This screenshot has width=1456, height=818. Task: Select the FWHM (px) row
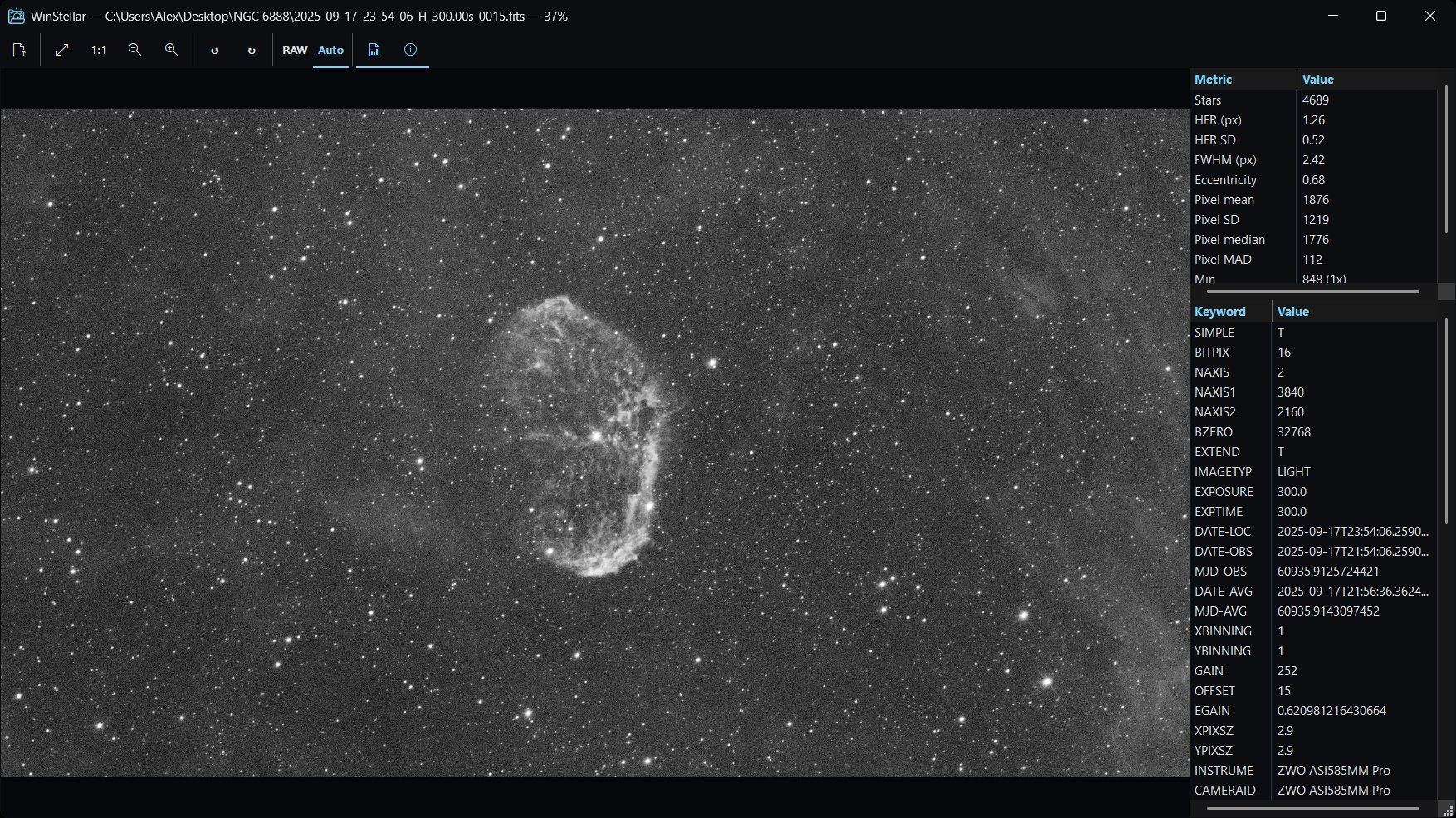coord(1314,159)
